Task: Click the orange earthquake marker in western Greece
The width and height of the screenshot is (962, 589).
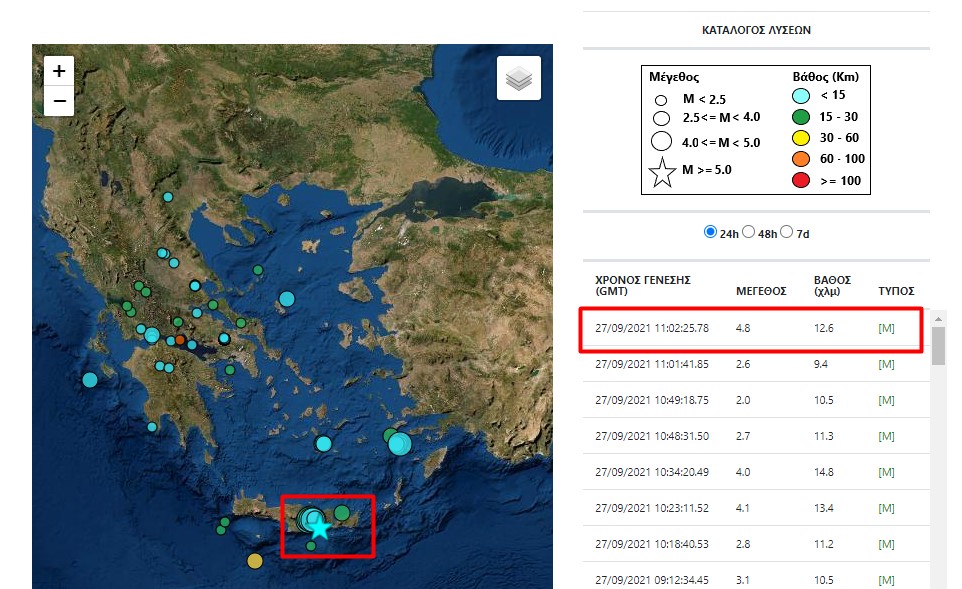Action: click(x=180, y=340)
